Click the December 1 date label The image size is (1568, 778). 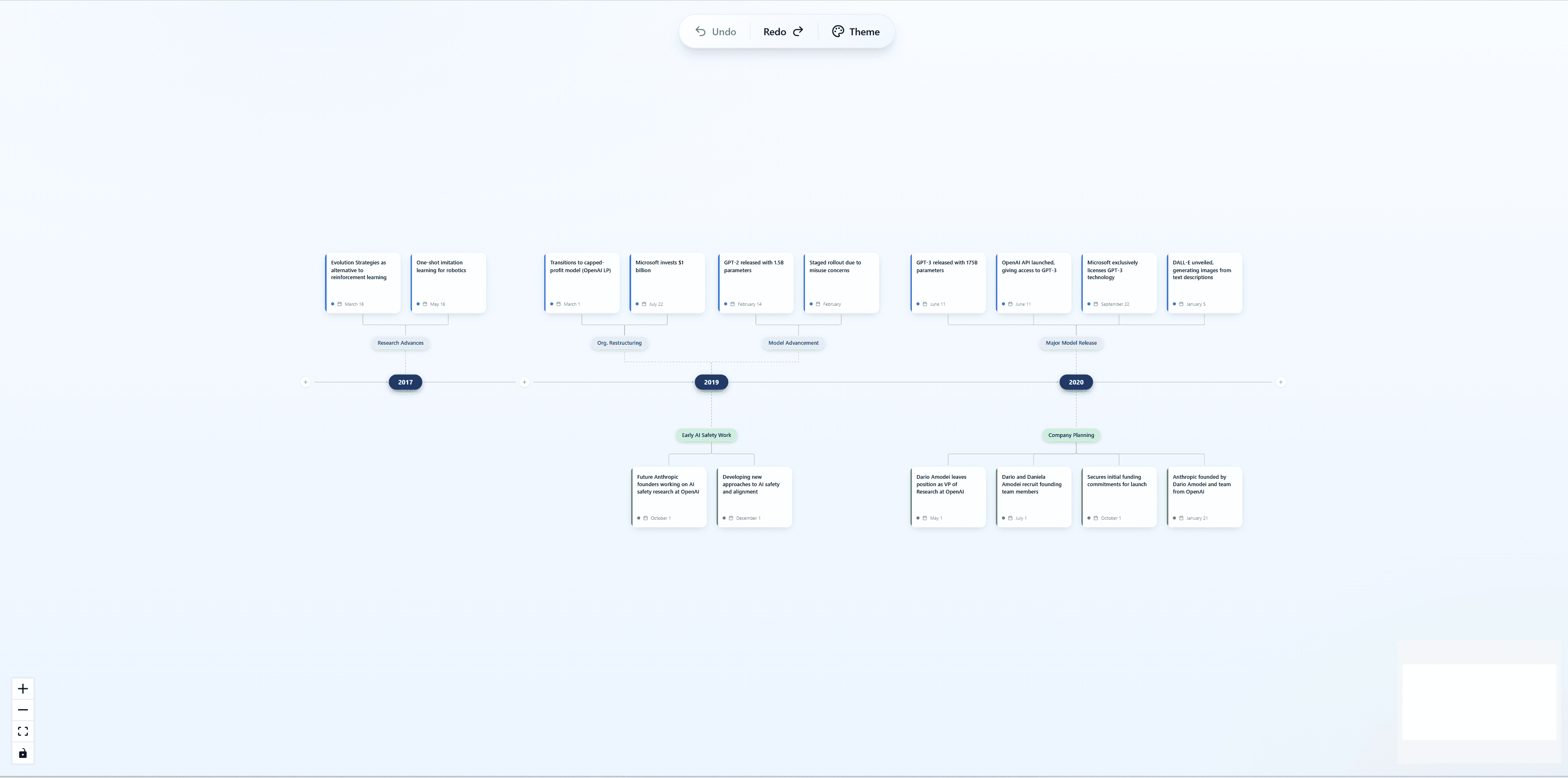coord(748,518)
